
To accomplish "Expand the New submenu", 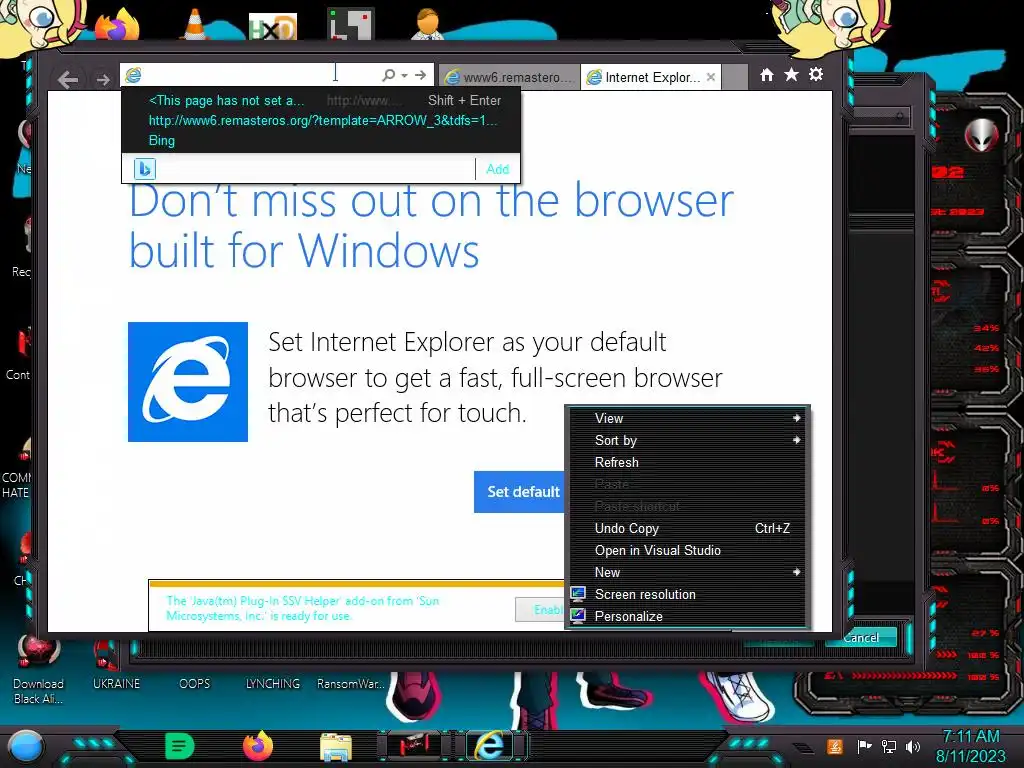I will [x=688, y=573].
